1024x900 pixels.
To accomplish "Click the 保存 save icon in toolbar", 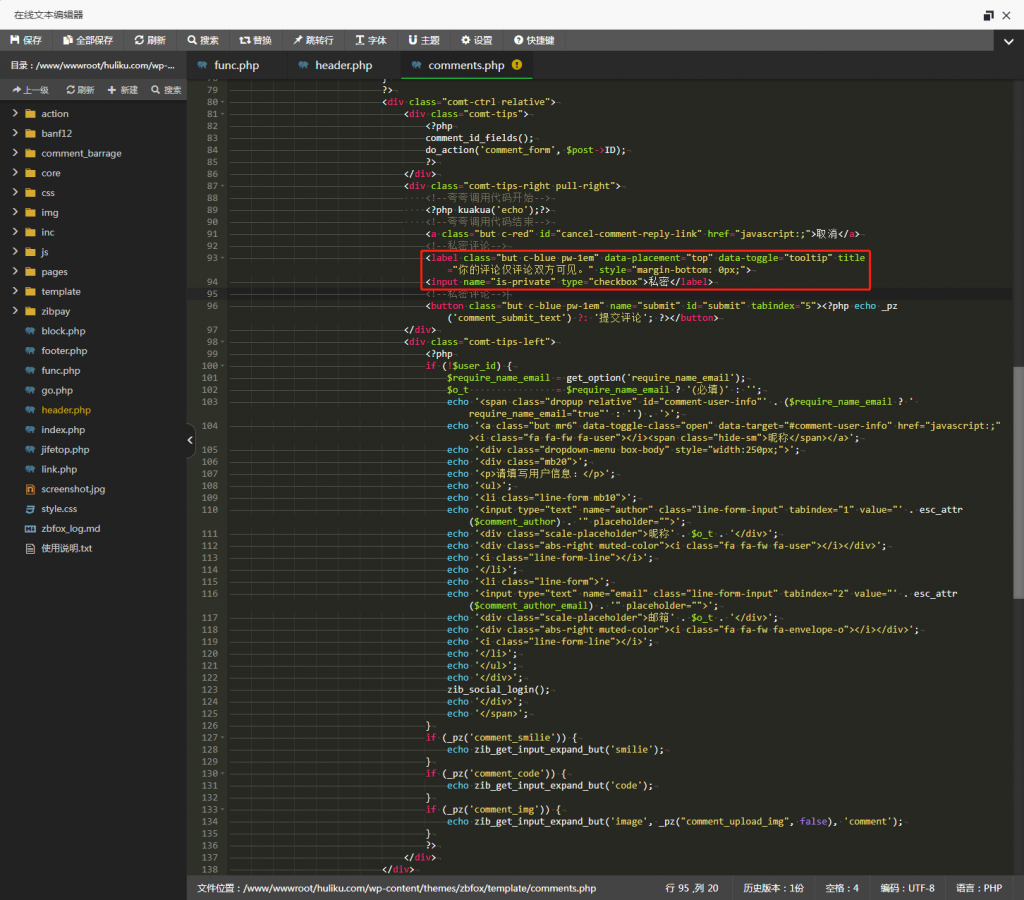I will (16, 40).
